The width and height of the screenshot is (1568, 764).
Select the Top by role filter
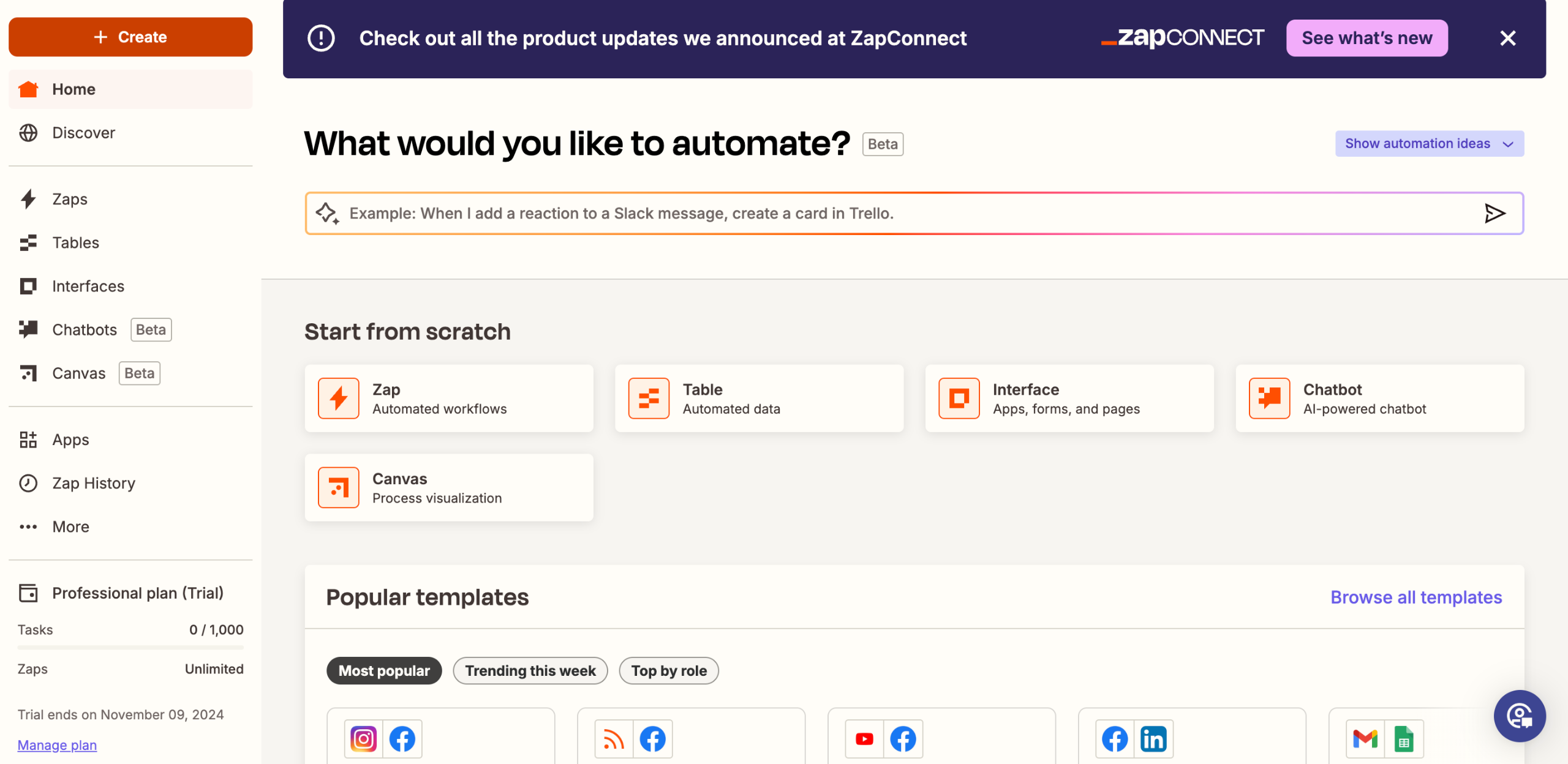pyautogui.click(x=669, y=670)
